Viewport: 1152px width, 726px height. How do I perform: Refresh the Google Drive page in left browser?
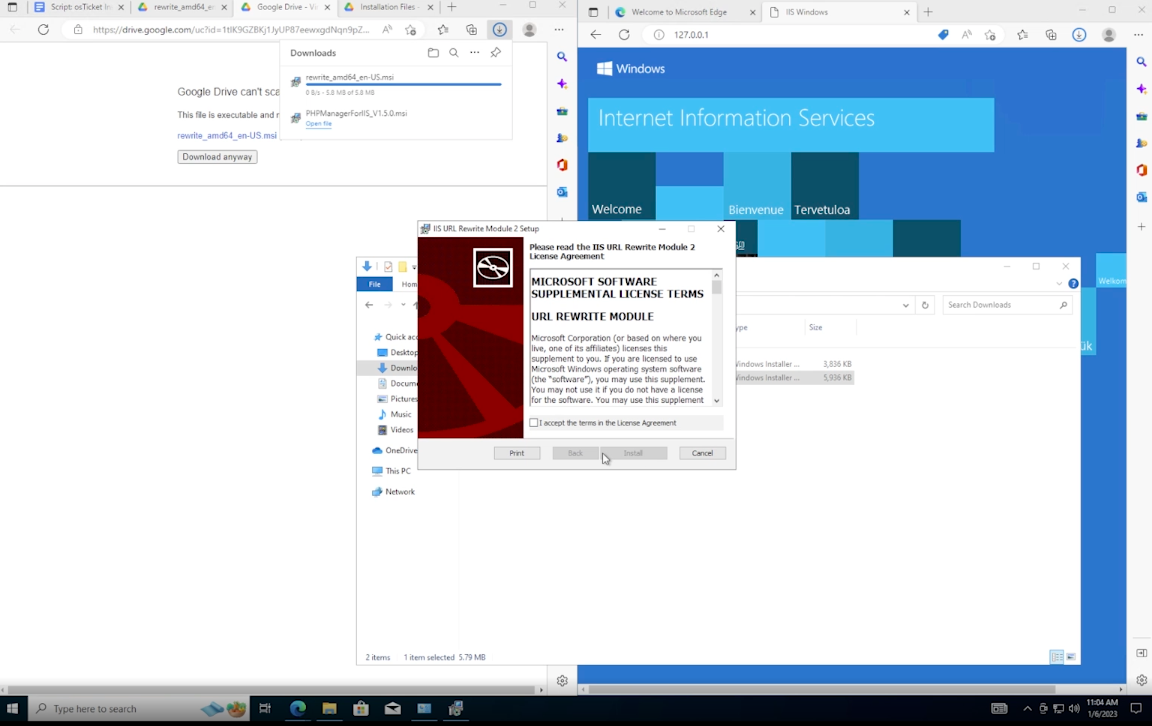coord(43,29)
